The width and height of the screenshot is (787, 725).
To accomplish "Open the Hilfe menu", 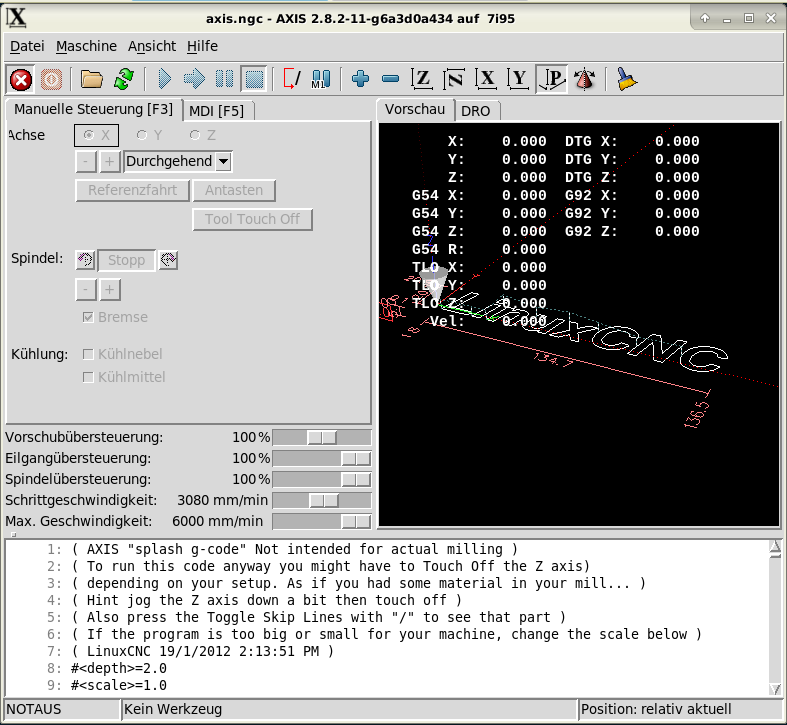I will click(202, 46).
